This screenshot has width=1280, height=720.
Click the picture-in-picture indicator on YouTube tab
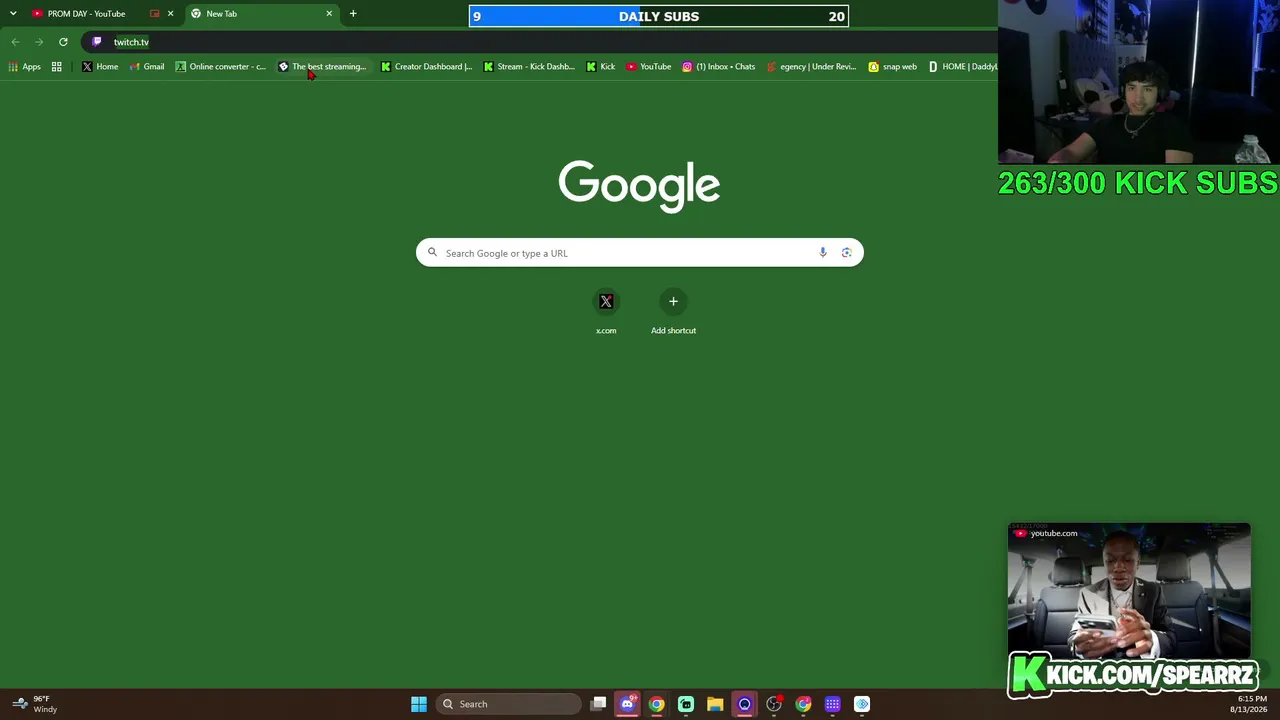pyautogui.click(x=154, y=14)
